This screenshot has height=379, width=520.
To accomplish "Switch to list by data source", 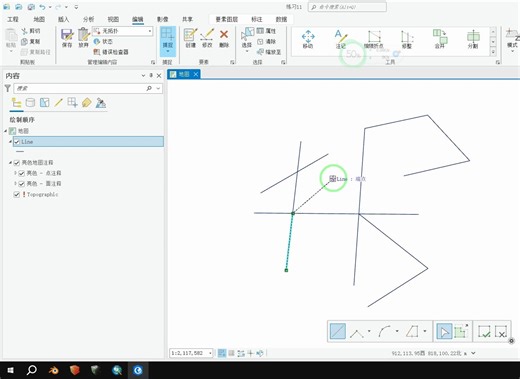I will (30, 103).
